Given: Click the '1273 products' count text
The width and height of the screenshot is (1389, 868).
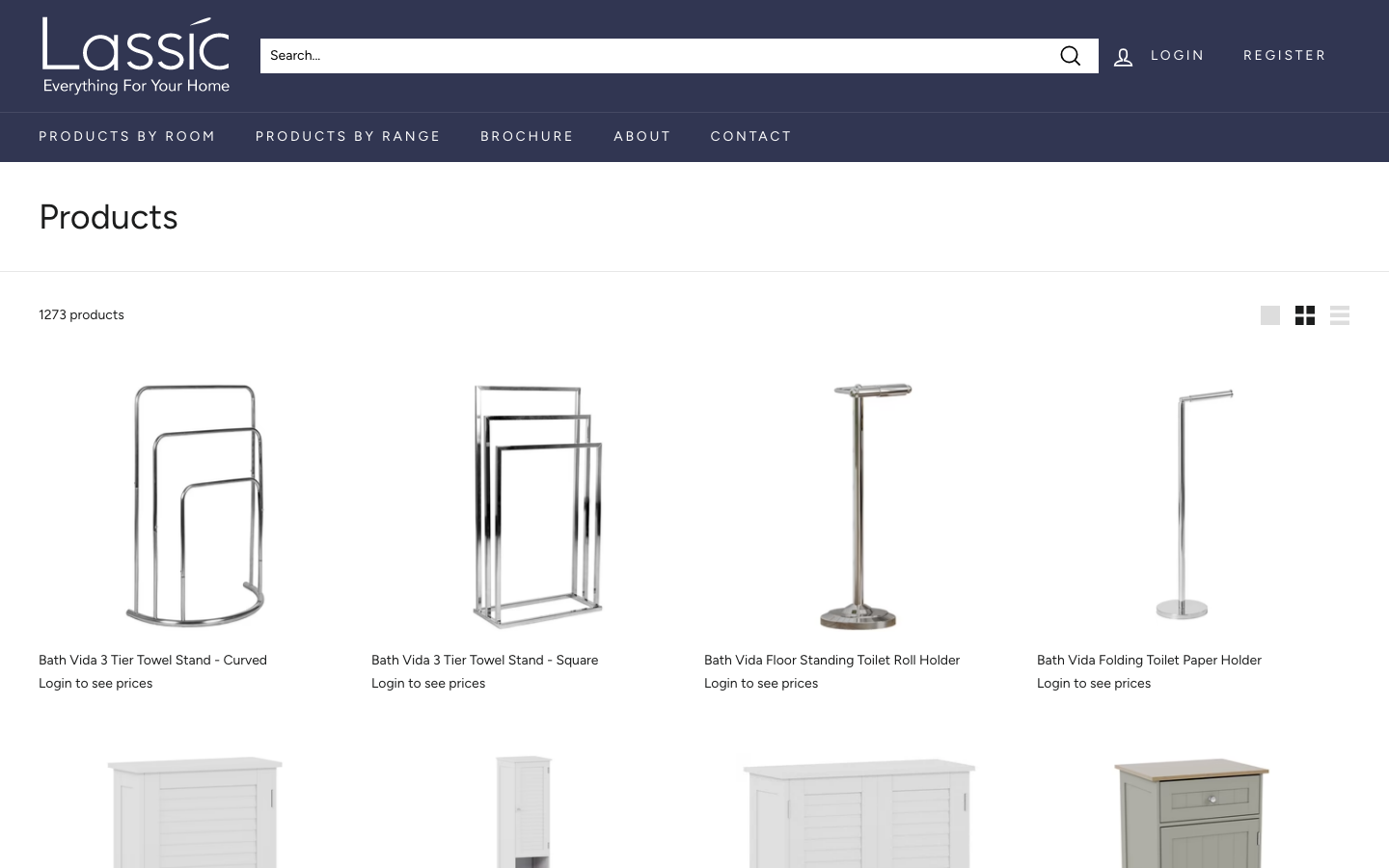Looking at the screenshot, I should pyautogui.click(x=81, y=315).
